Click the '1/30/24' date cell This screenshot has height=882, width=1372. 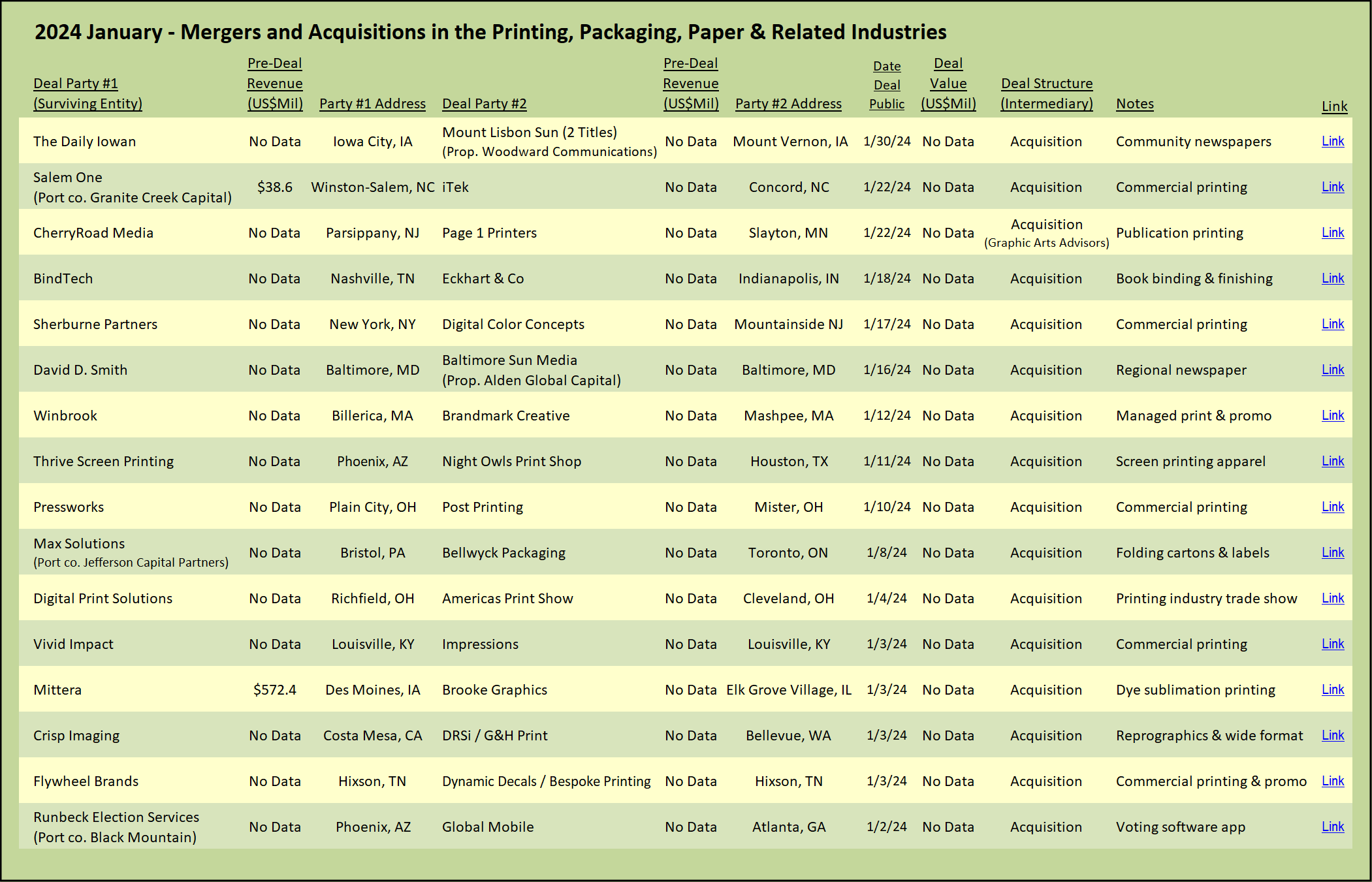click(x=887, y=142)
